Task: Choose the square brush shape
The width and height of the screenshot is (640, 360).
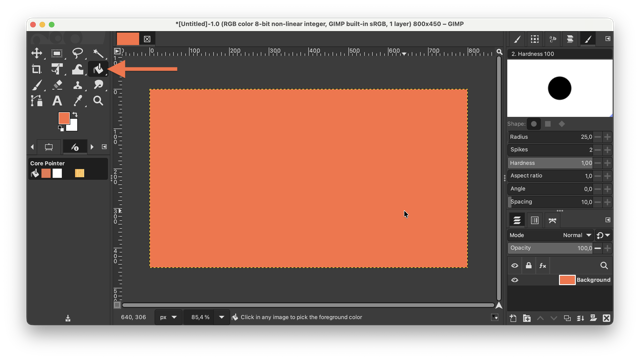Action: click(x=548, y=124)
